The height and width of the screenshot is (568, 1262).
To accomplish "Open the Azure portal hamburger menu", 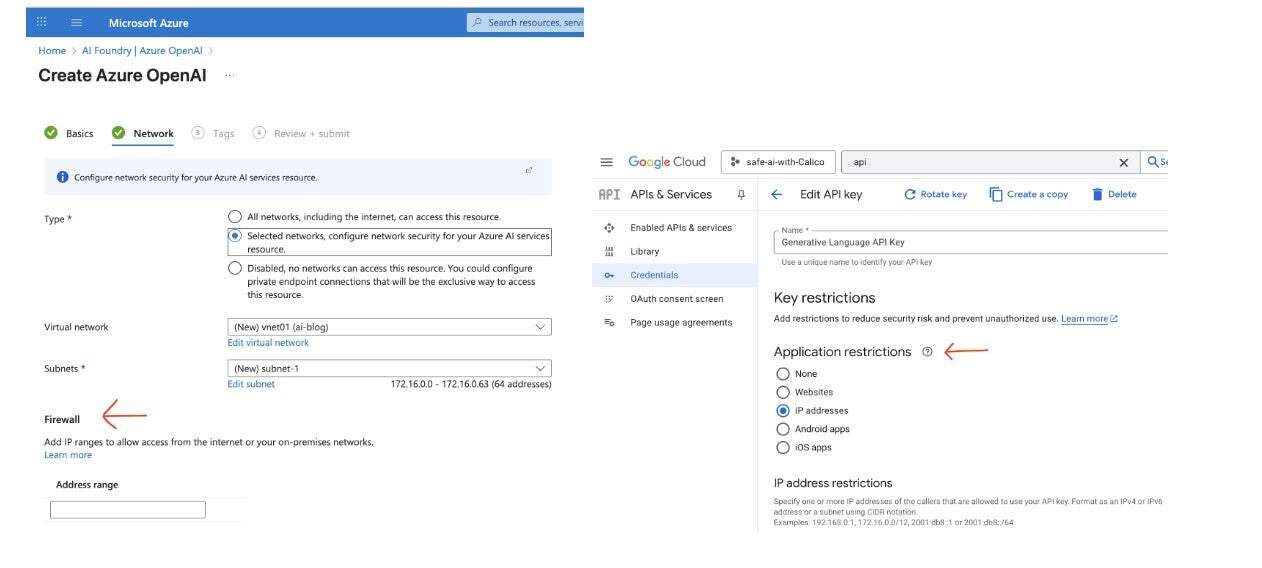I will 77,22.
